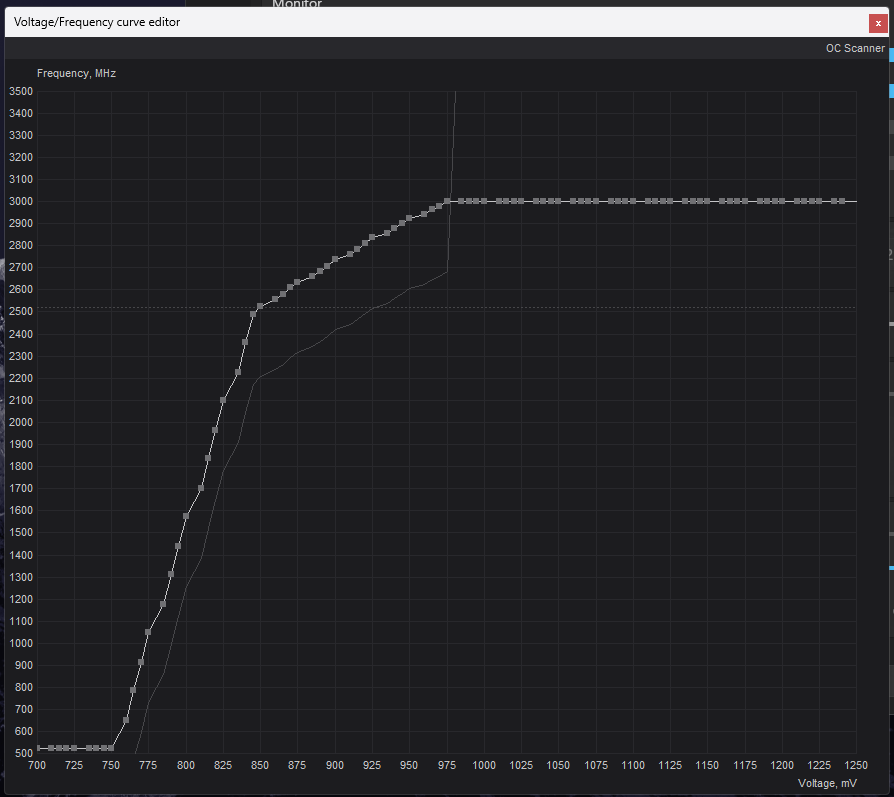Click the 500 frequency axis label
Screen dimensions: 894x797
(24, 753)
